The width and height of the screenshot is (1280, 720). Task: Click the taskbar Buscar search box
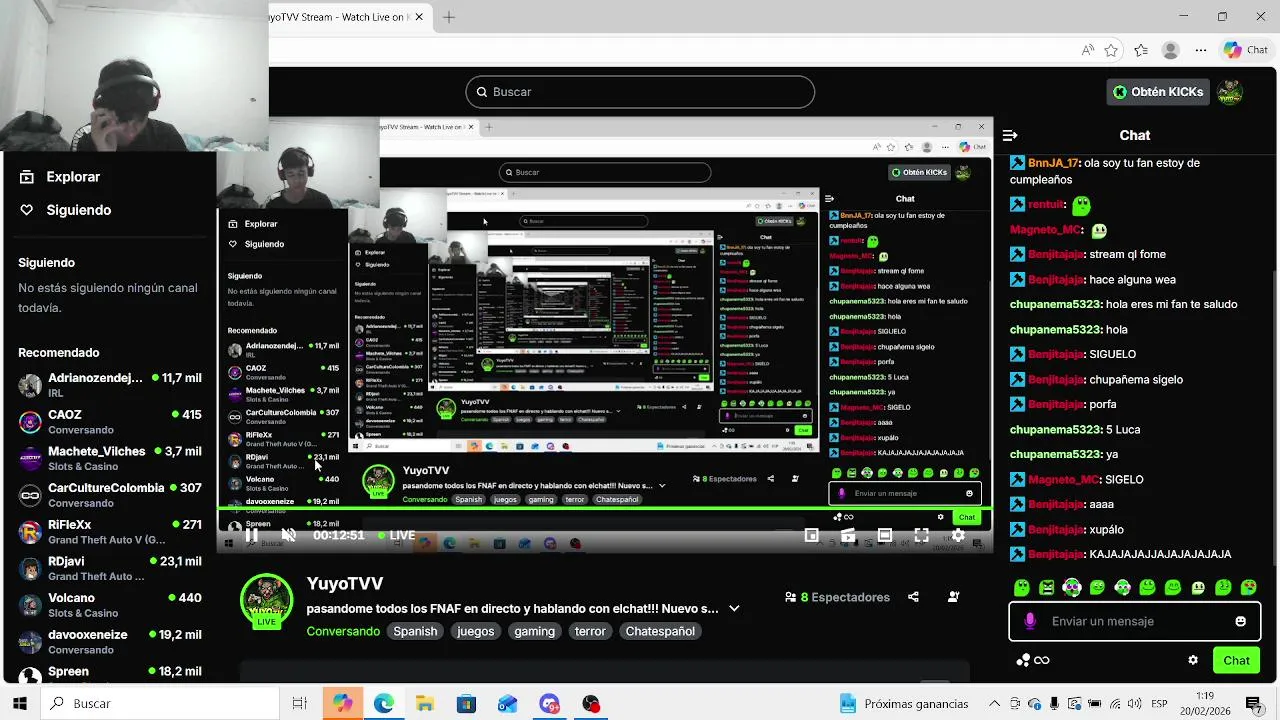[160, 703]
